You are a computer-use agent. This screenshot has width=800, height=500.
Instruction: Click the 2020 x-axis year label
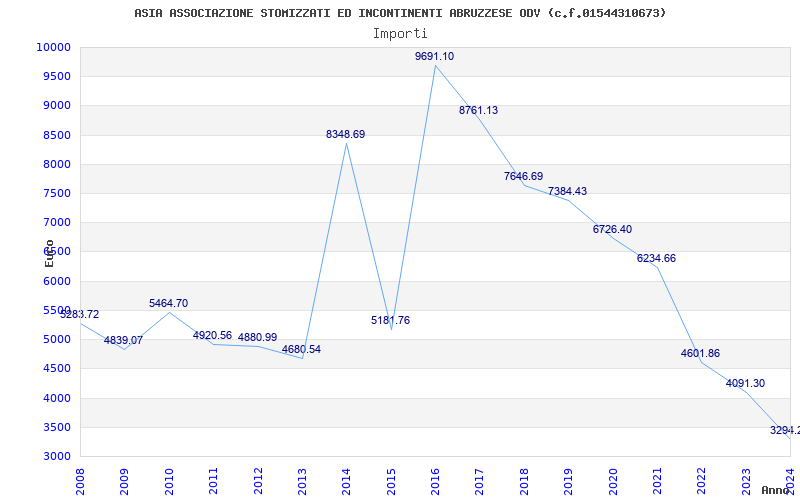pyautogui.click(x=613, y=481)
